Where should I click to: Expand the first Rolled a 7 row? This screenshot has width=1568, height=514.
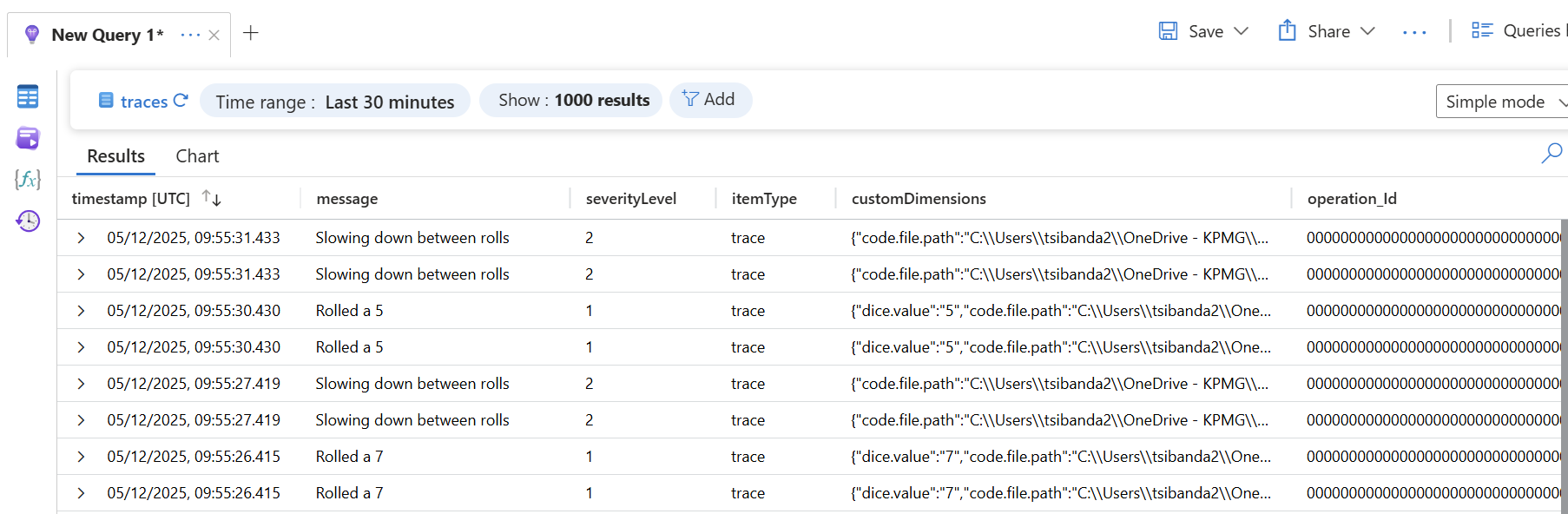coord(81,457)
